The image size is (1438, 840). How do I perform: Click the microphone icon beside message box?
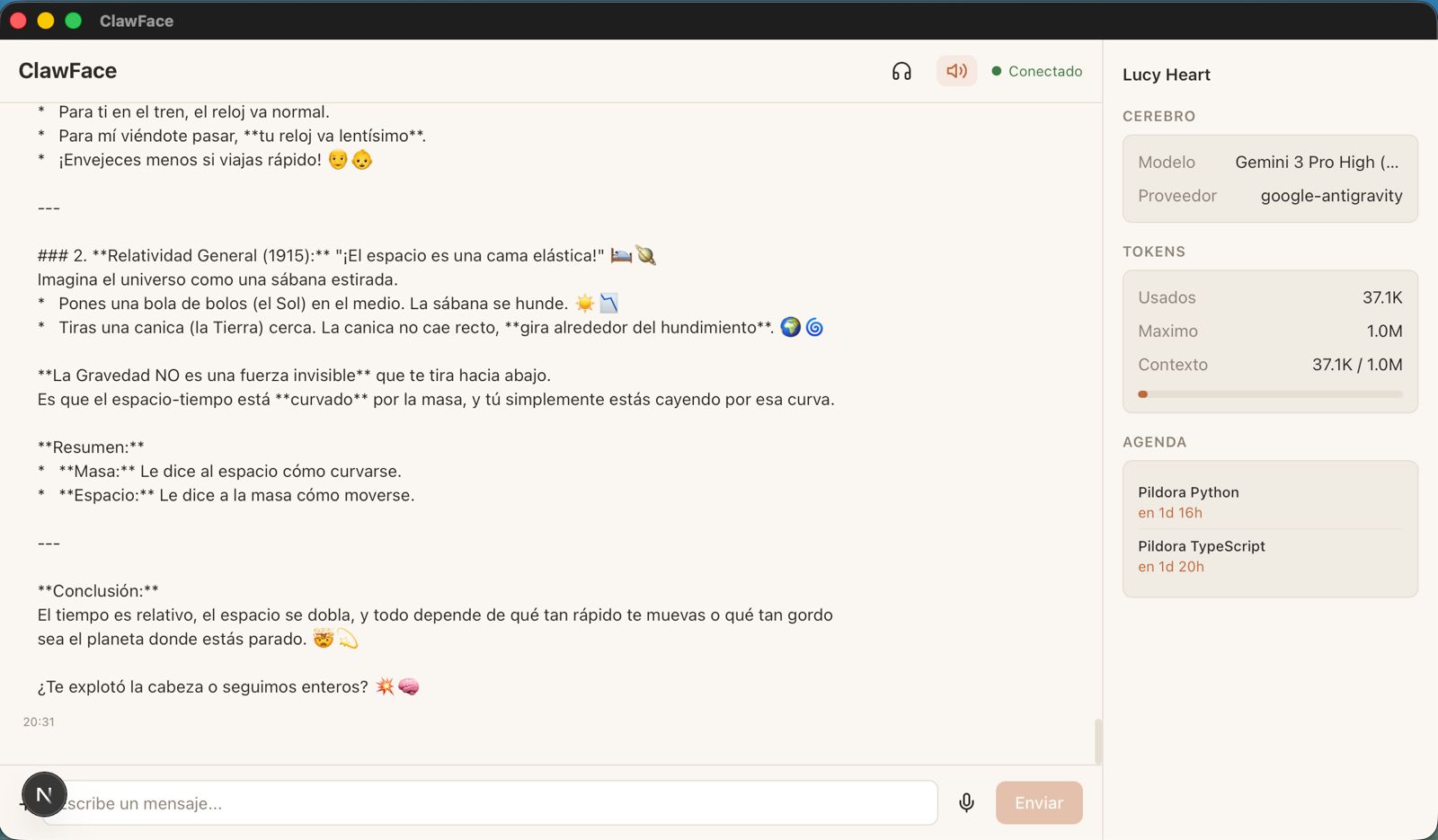[966, 802]
